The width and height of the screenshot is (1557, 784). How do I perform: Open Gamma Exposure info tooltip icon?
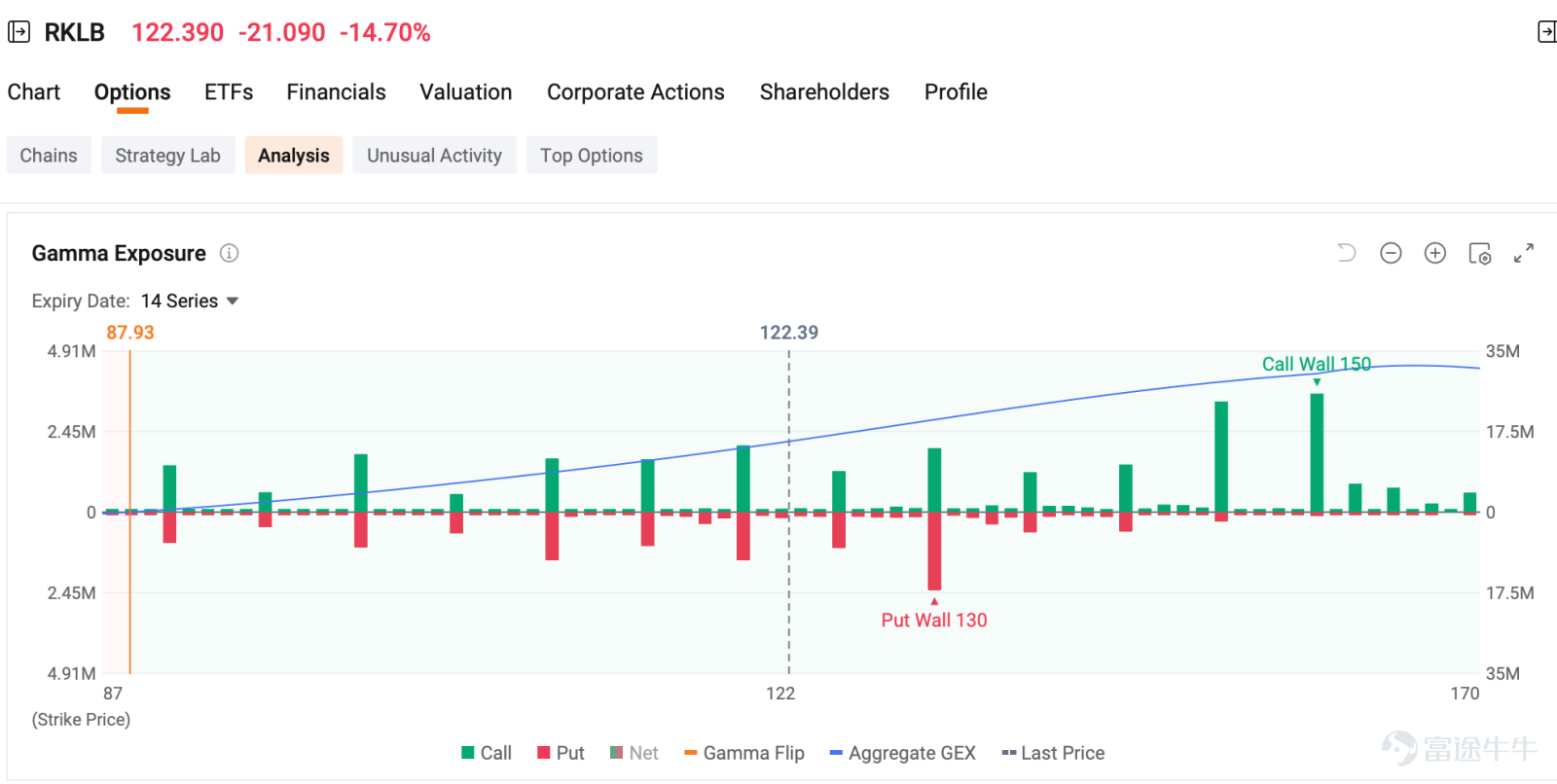[x=229, y=253]
